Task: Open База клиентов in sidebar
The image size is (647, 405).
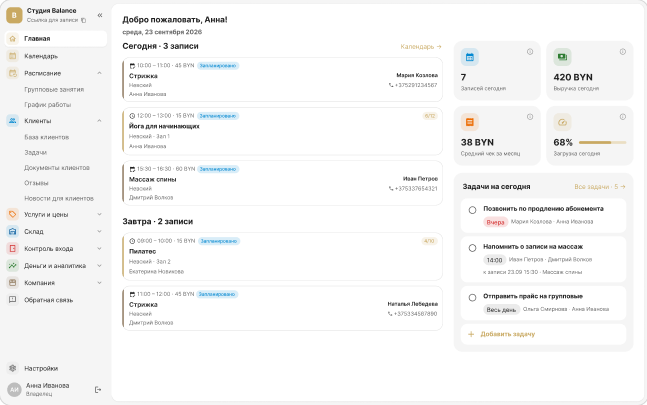Action: [x=47, y=137]
